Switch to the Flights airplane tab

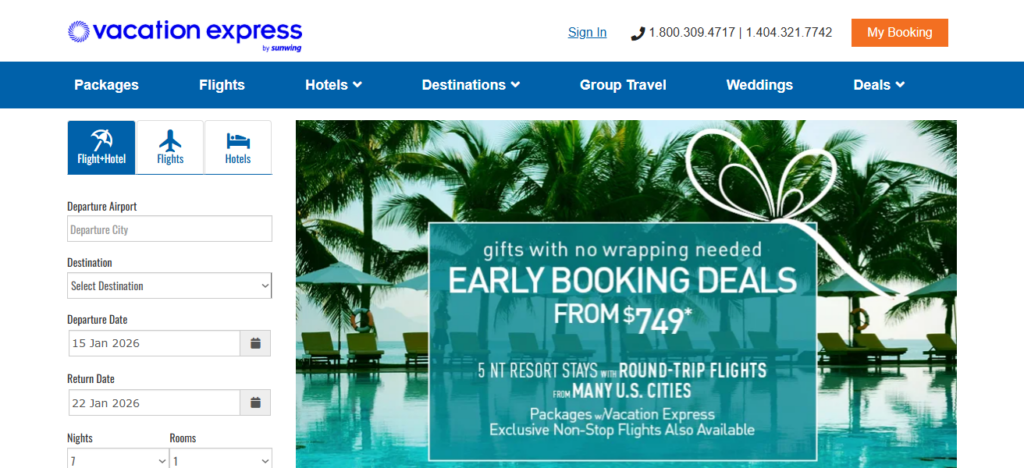[170, 148]
